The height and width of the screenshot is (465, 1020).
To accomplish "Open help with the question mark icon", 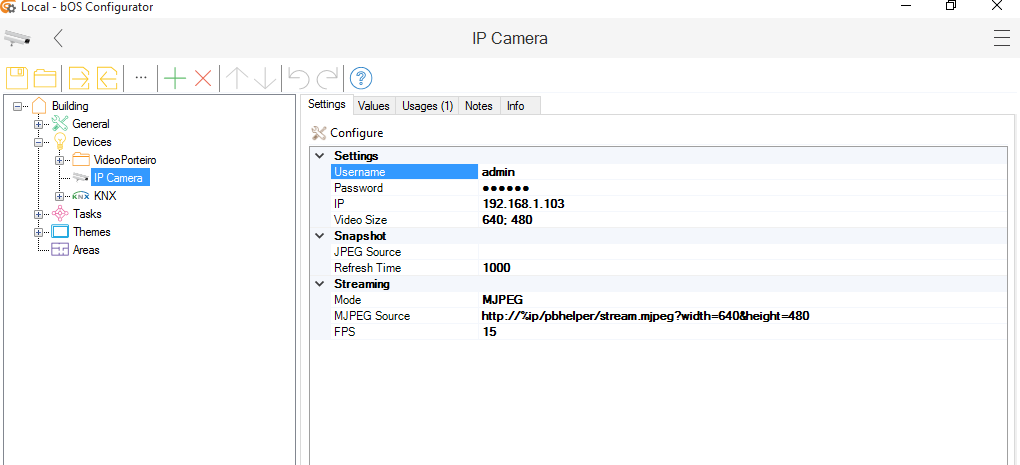I will tap(361, 78).
